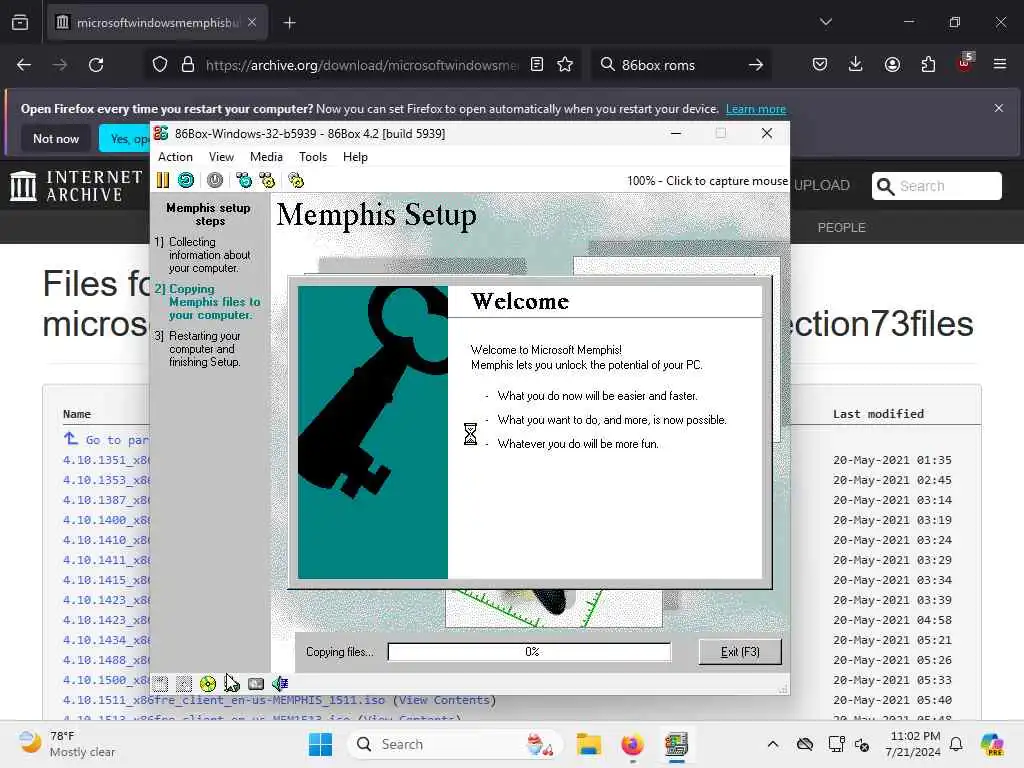Open Firefox downloads panel
Viewport: 1024px width, 768px height.
(x=856, y=64)
